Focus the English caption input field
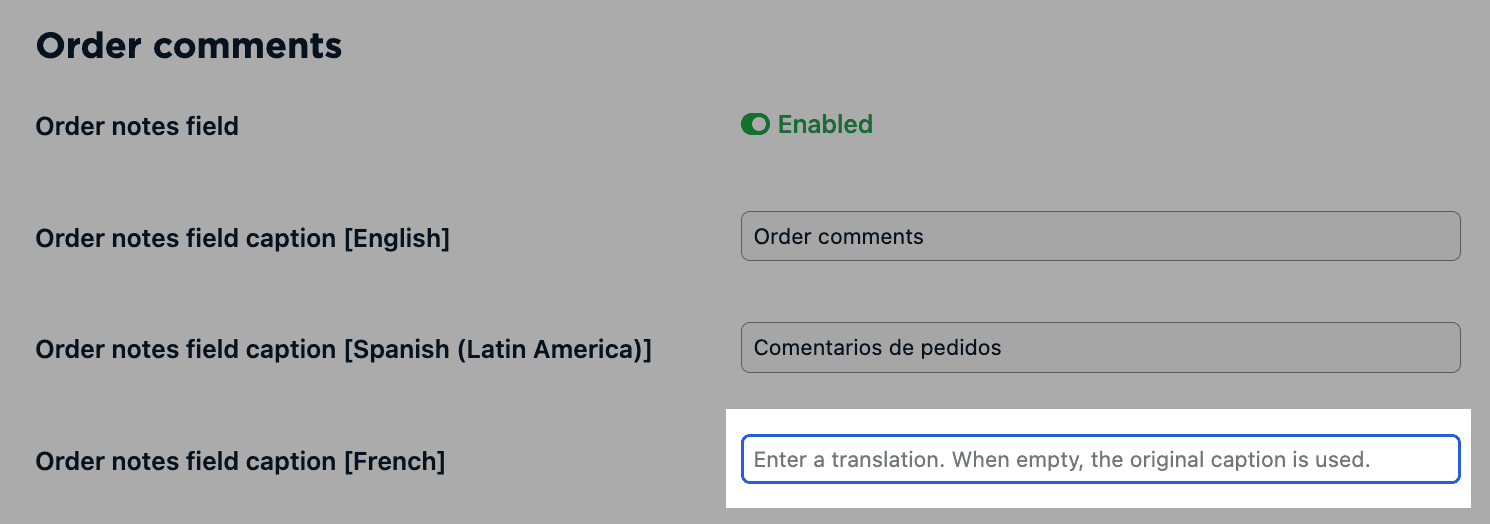1490x524 pixels. 1100,236
